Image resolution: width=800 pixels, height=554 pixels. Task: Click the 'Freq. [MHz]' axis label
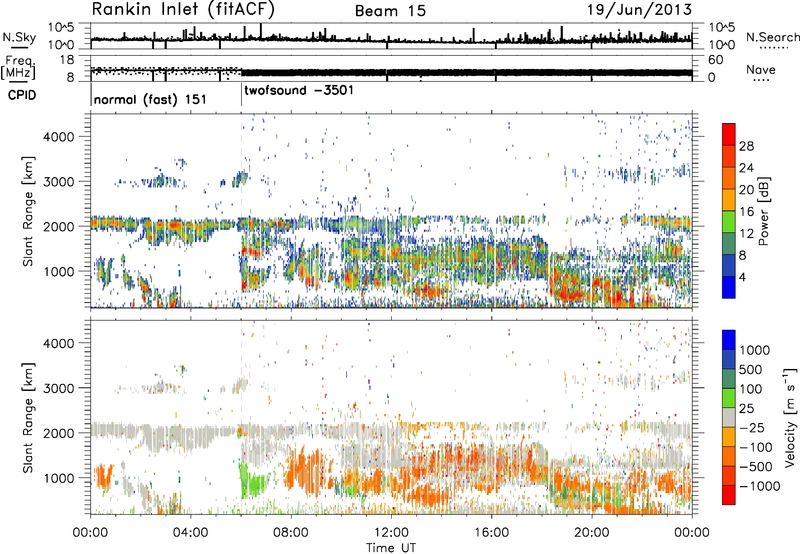19,68
